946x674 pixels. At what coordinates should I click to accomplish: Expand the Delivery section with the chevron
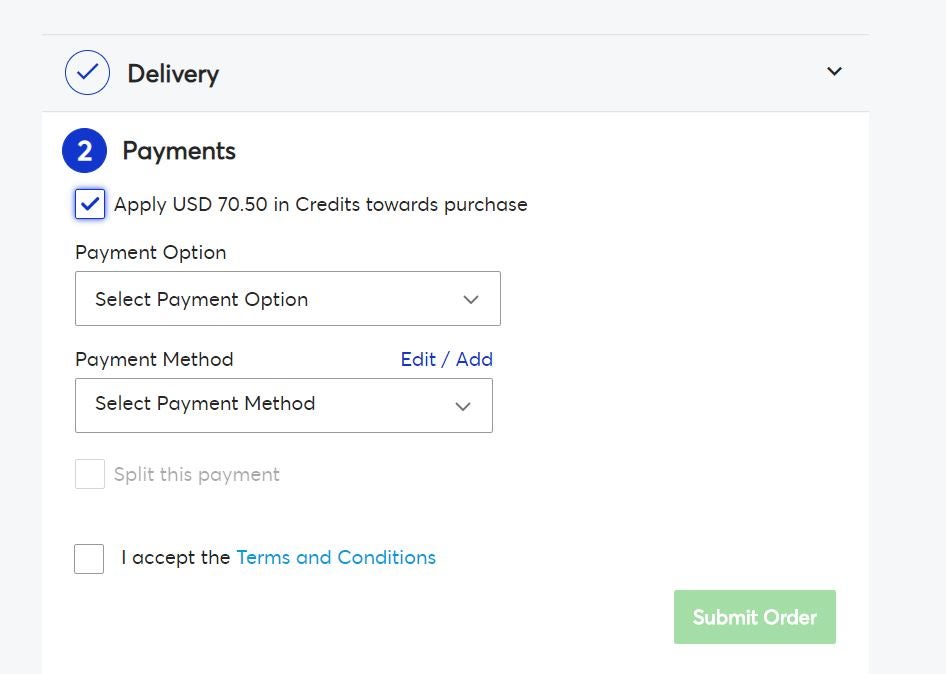click(834, 71)
